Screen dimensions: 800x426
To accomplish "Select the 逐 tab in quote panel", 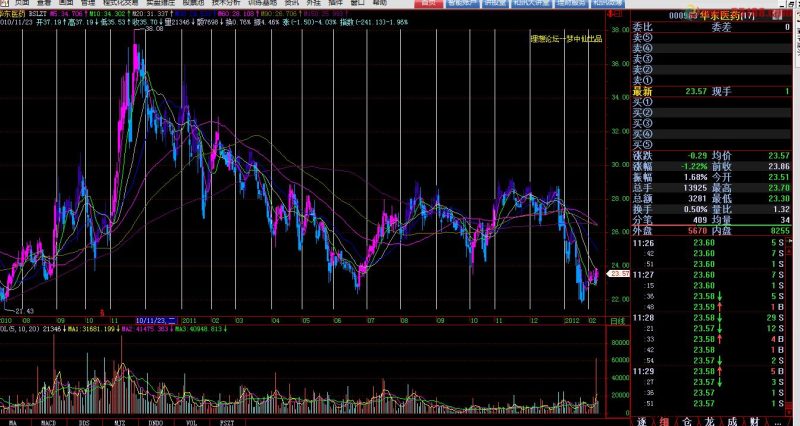I will [641, 421].
